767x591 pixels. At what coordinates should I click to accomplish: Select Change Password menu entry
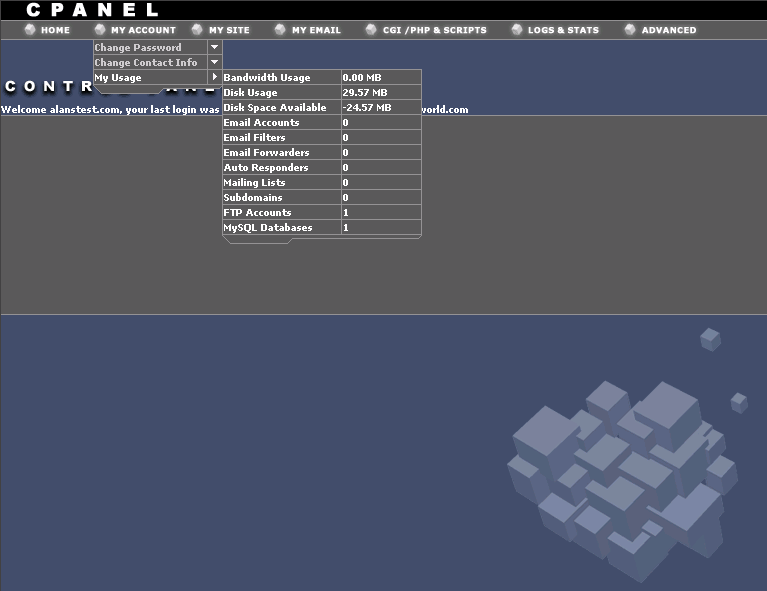pos(138,47)
